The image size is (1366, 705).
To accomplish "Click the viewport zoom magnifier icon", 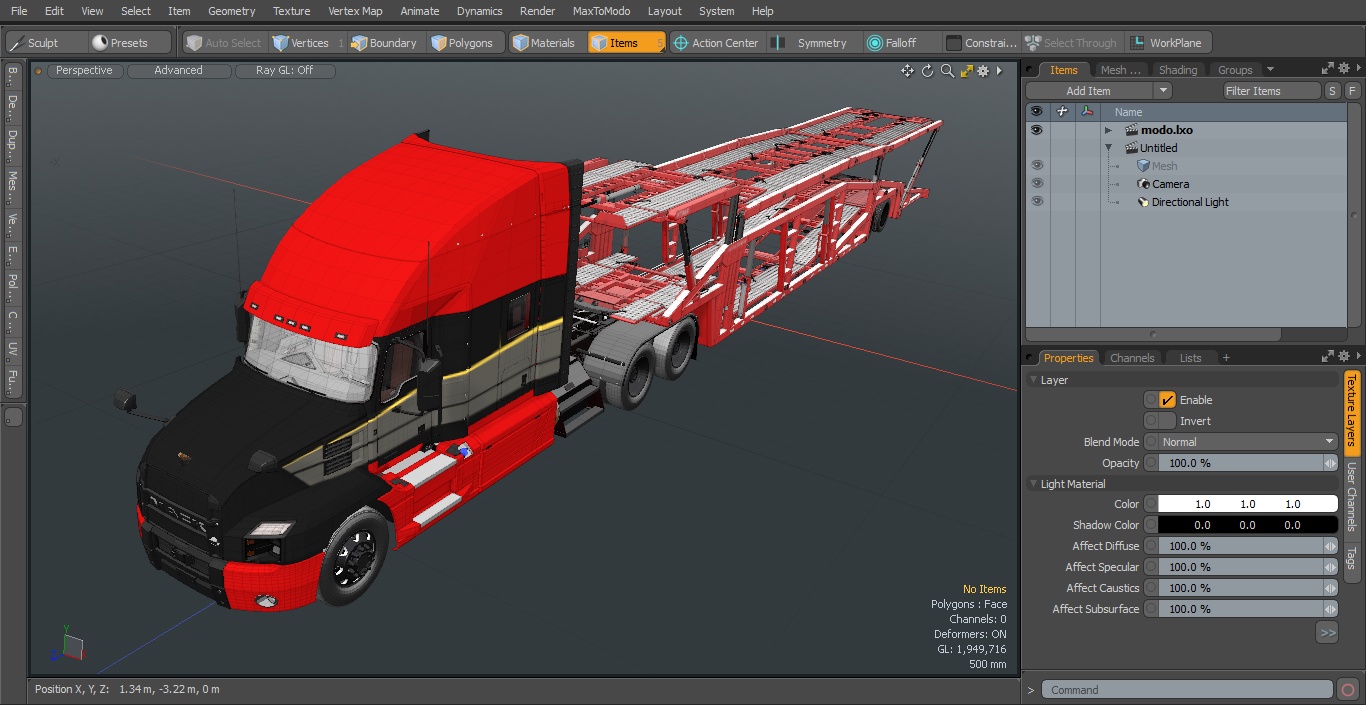I will 947,71.
